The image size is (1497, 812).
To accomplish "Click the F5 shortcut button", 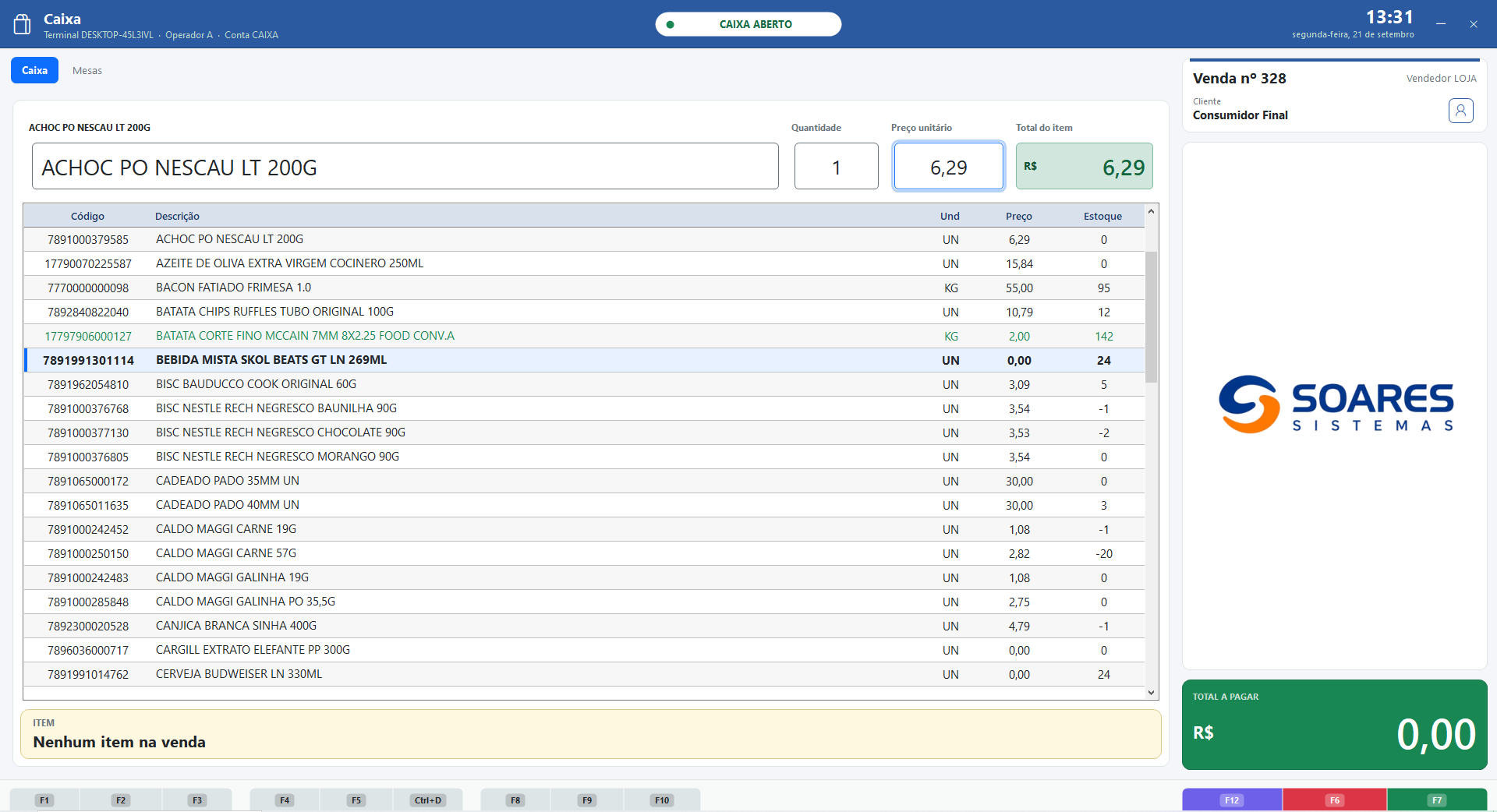I will pos(356,800).
